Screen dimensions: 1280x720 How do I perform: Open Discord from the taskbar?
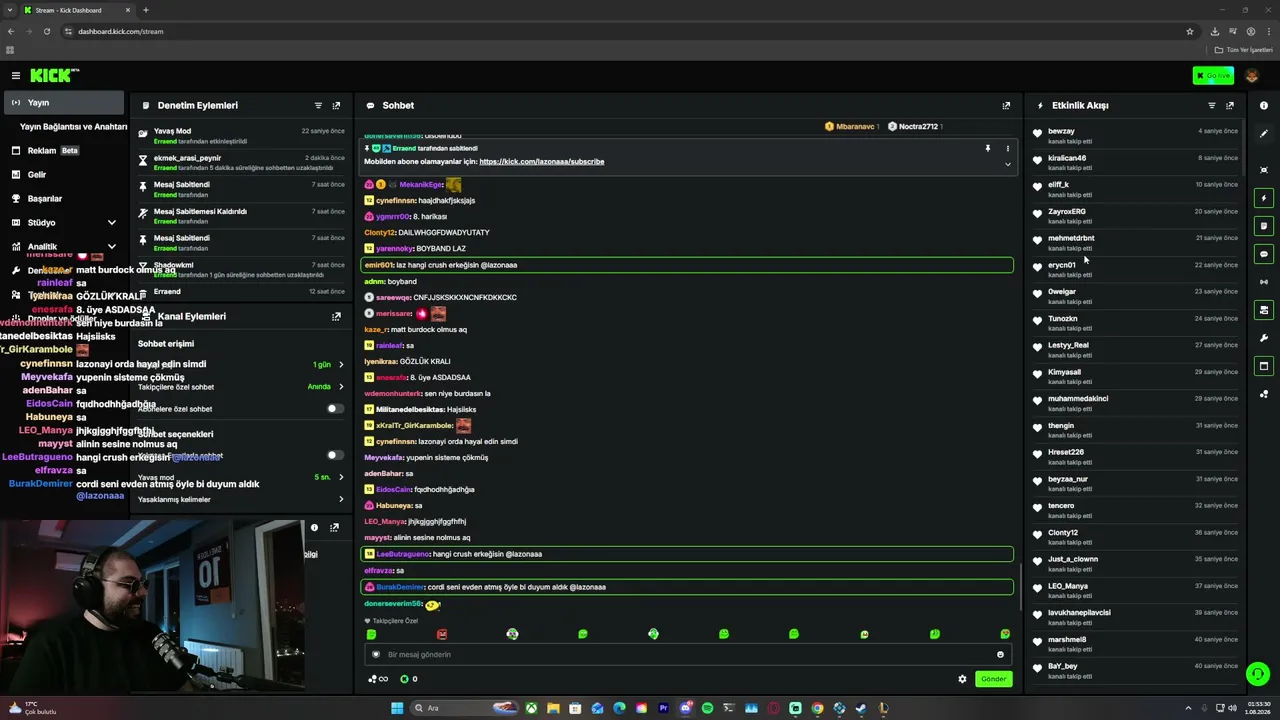click(685, 708)
